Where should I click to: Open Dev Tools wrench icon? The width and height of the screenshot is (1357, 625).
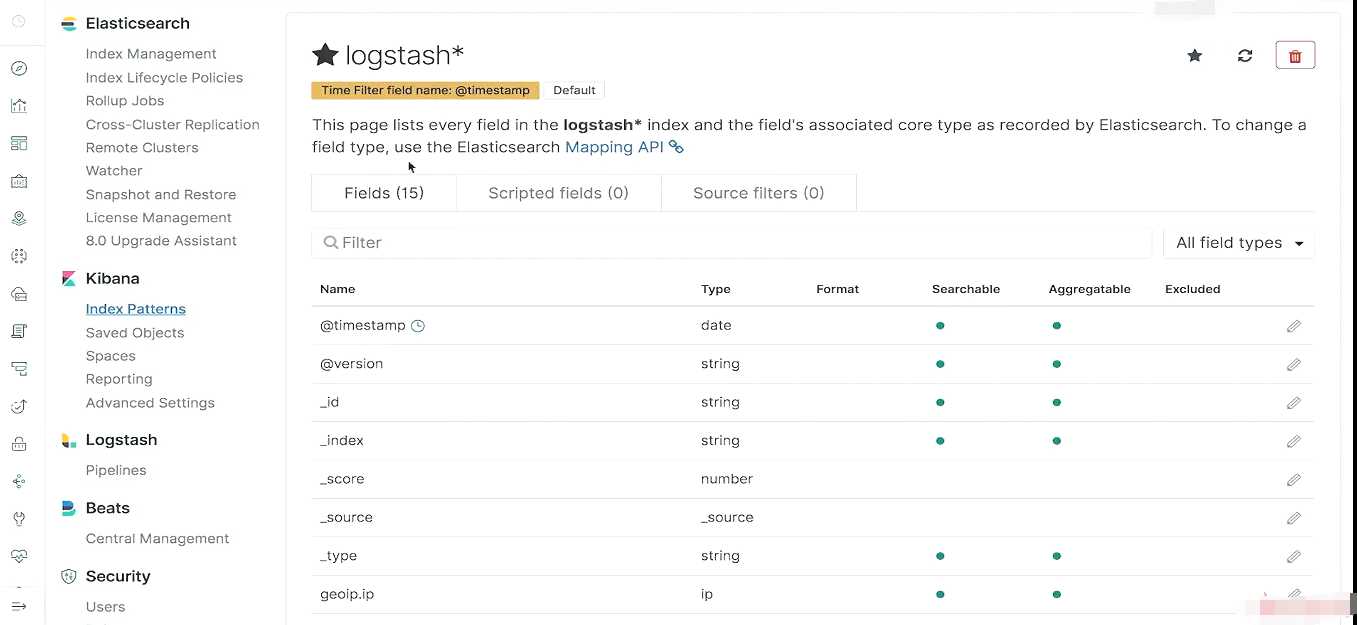[x=19, y=518]
